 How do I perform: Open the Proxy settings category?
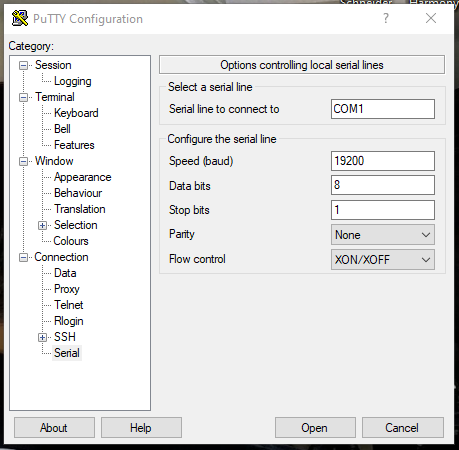click(x=67, y=289)
